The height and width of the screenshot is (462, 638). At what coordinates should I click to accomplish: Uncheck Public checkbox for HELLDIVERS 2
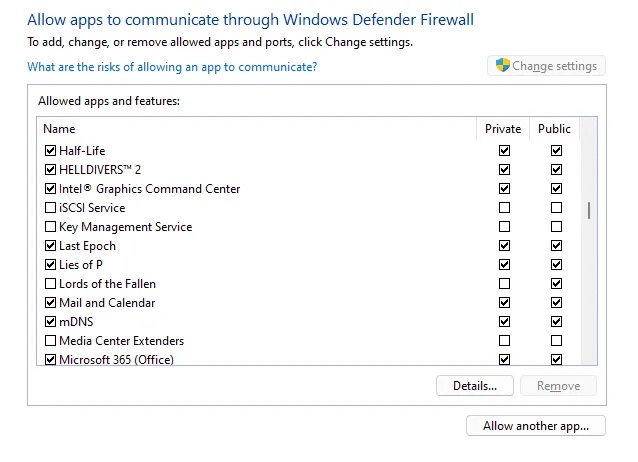[x=556, y=170]
